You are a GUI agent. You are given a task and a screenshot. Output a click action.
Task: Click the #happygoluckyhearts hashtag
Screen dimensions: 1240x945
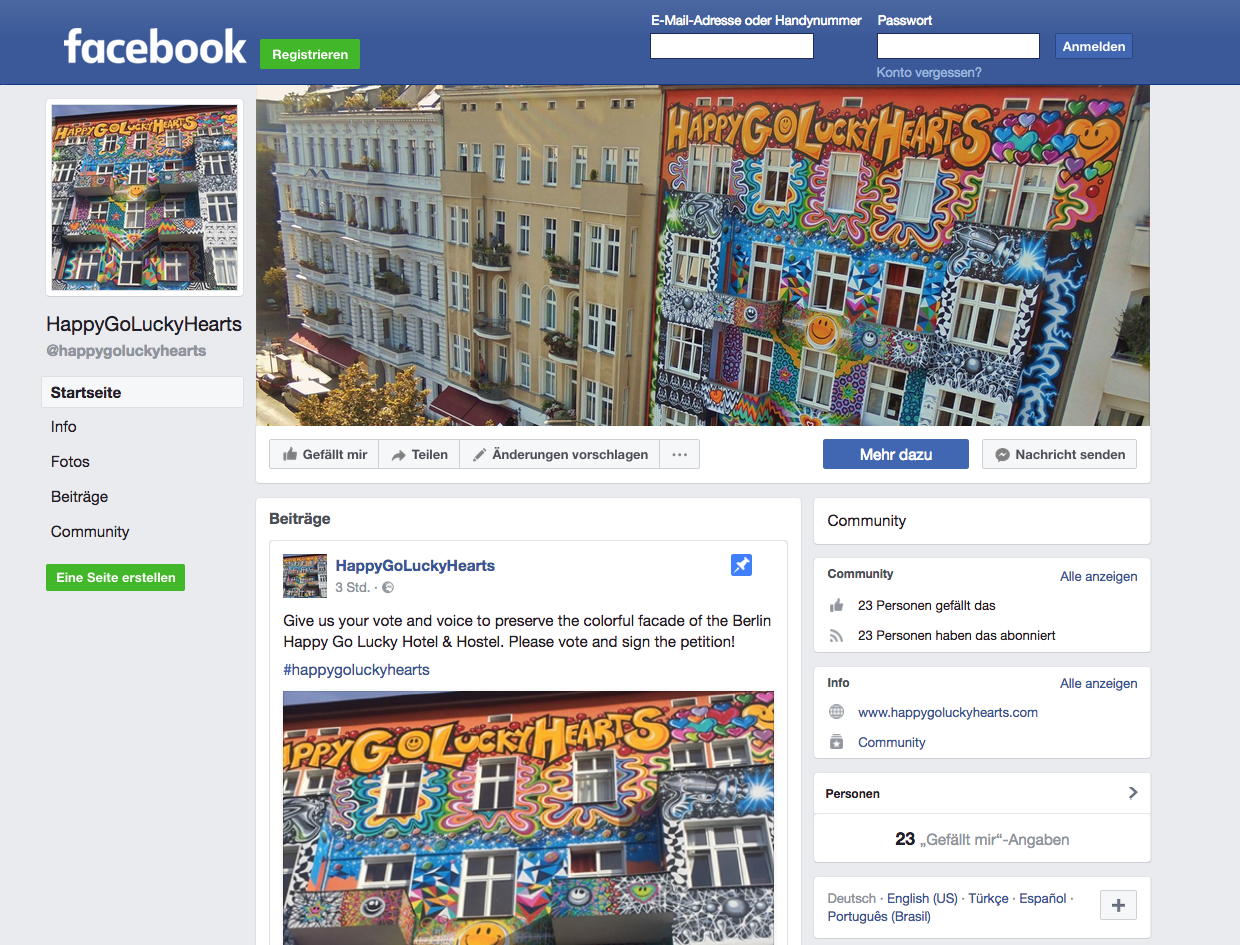point(356,670)
